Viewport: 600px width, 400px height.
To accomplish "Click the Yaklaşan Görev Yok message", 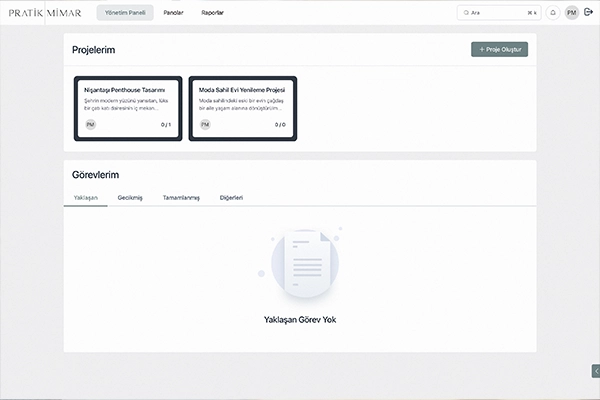I will click(x=300, y=320).
